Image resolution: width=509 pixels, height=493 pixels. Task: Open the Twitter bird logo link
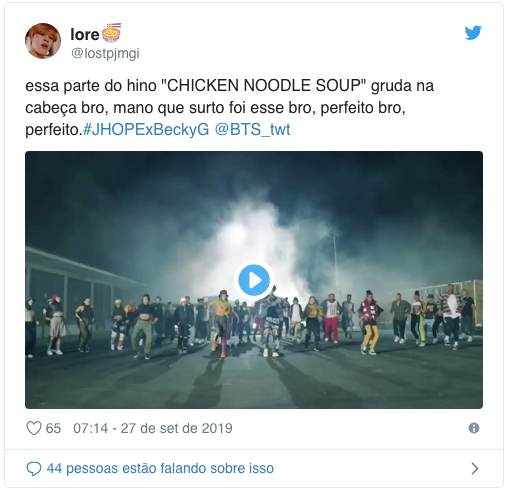click(x=473, y=33)
